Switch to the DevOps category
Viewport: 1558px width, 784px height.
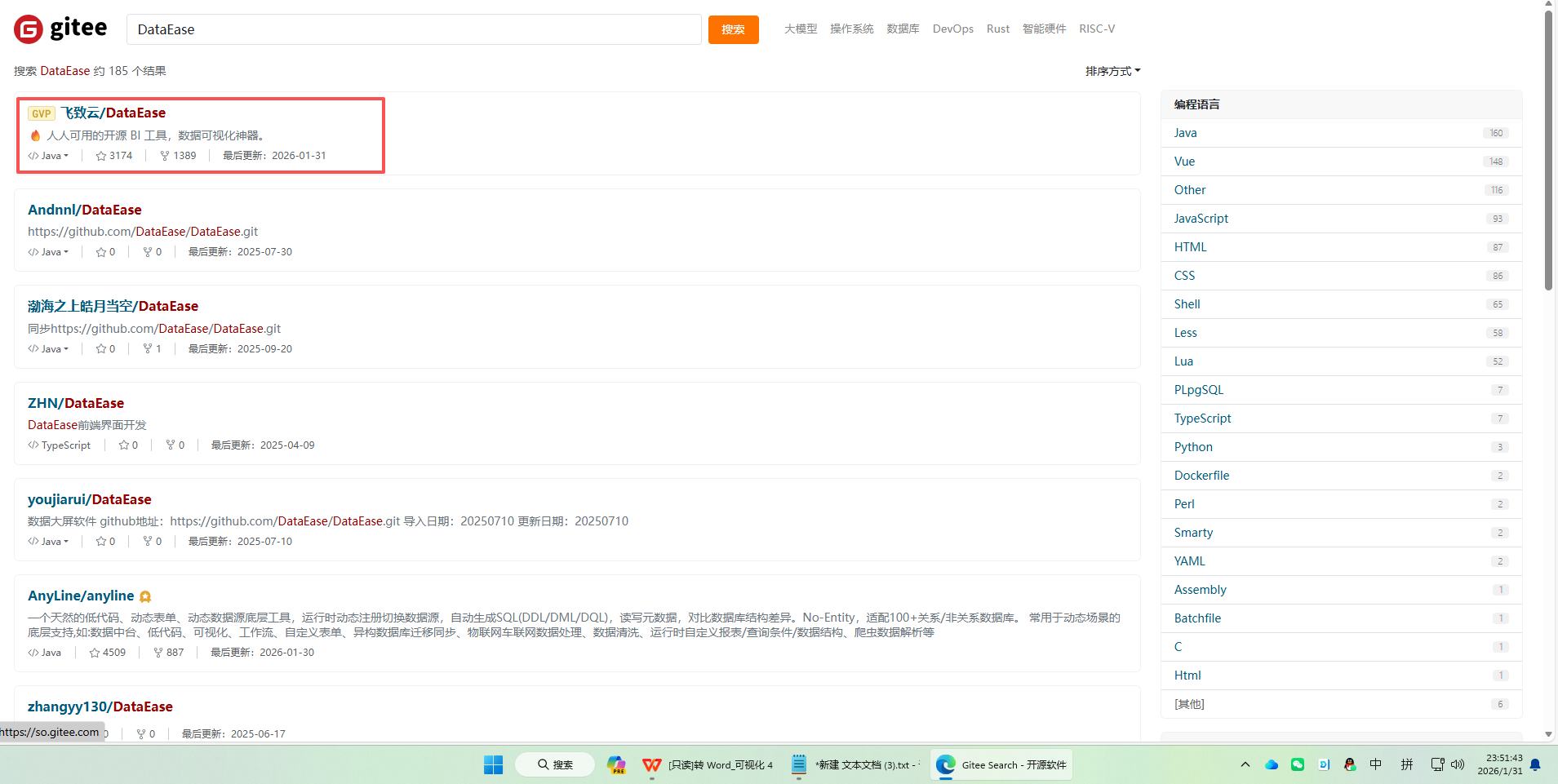[952, 29]
